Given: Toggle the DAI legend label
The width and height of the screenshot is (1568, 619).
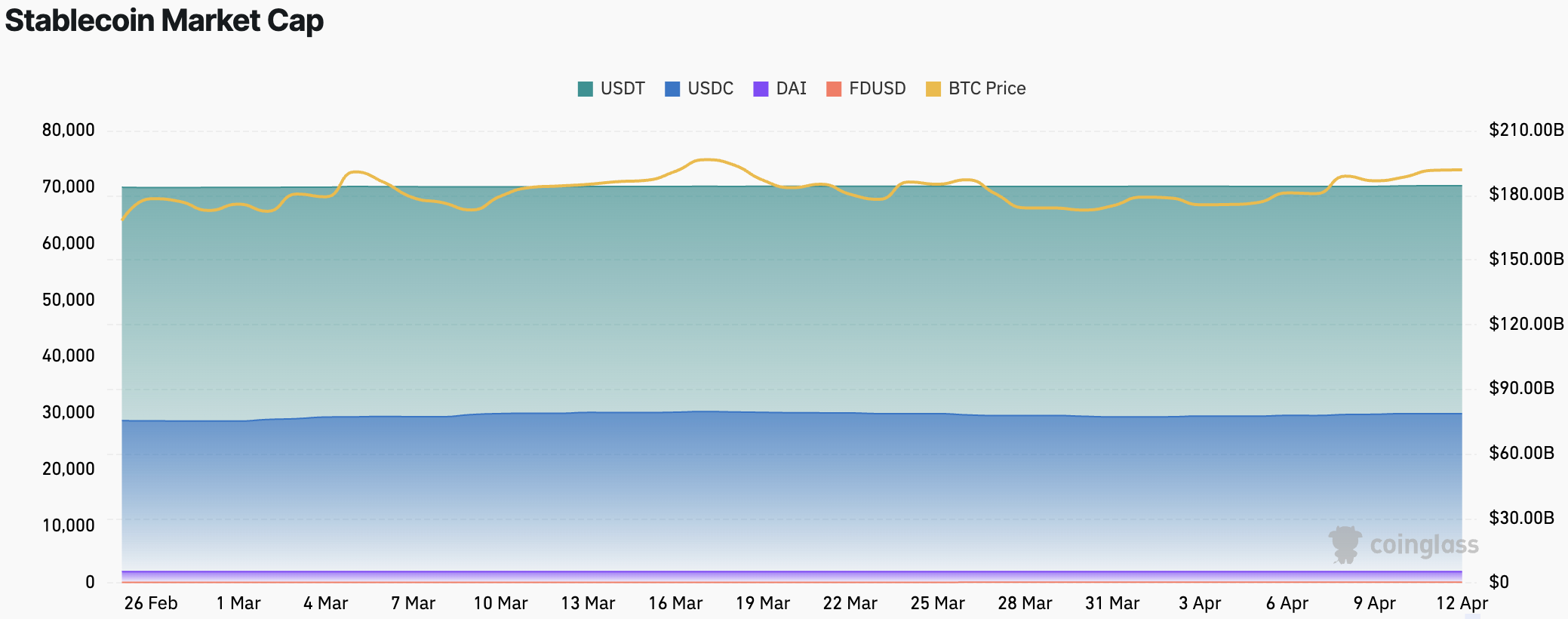Looking at the screenshot, I should click(791, 89).
